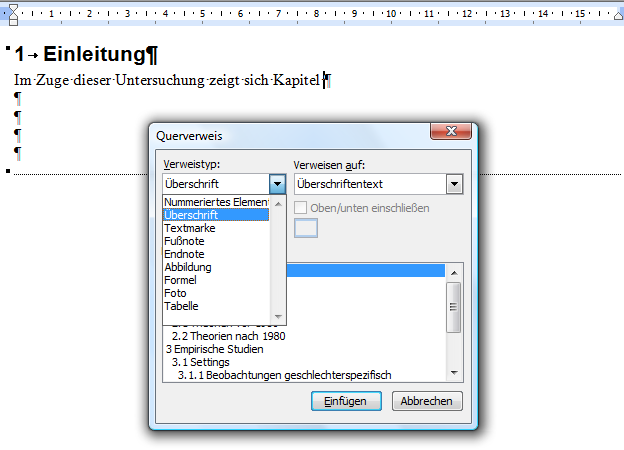Select 'Tabelle' reference type
This screenshot has height=450, width=624.
(216, 306)
